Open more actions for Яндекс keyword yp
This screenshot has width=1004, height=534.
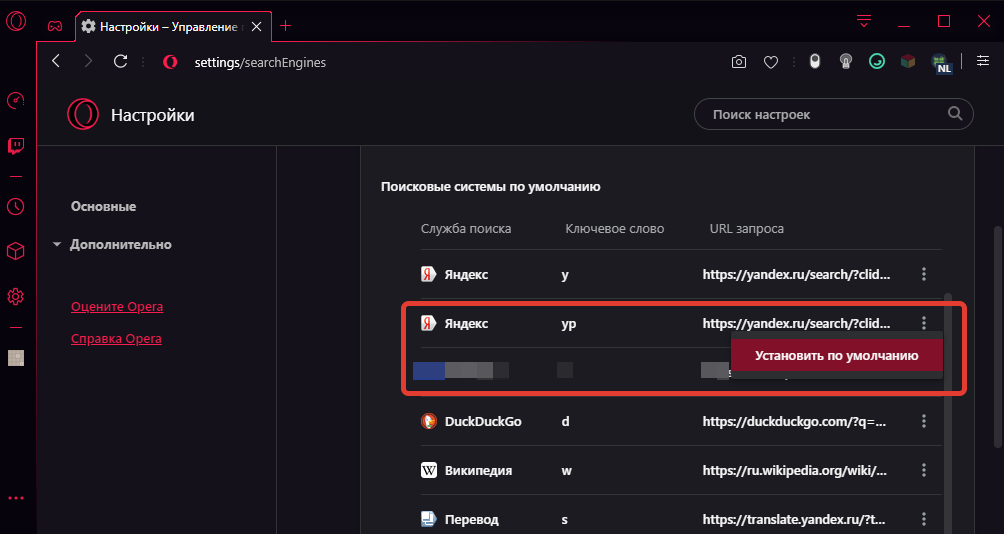coord(923,323)
